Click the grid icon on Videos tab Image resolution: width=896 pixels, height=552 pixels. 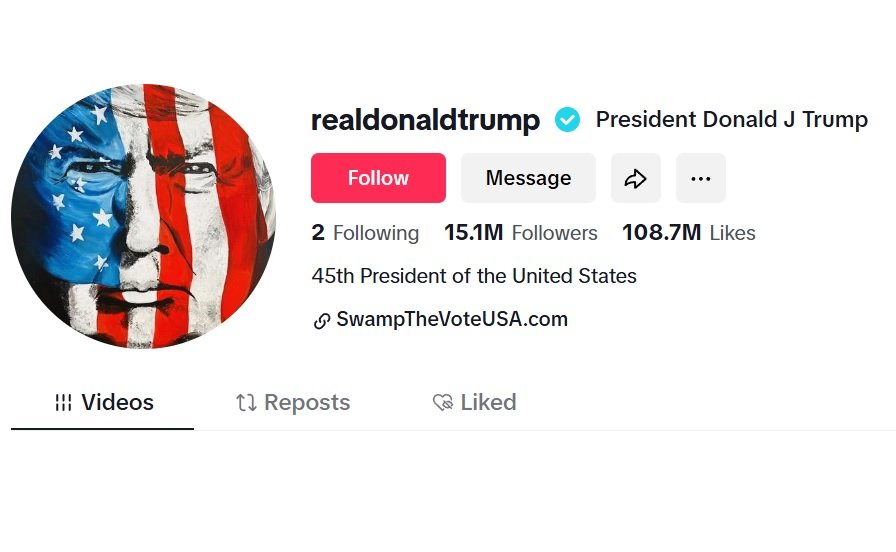[63, 403]
